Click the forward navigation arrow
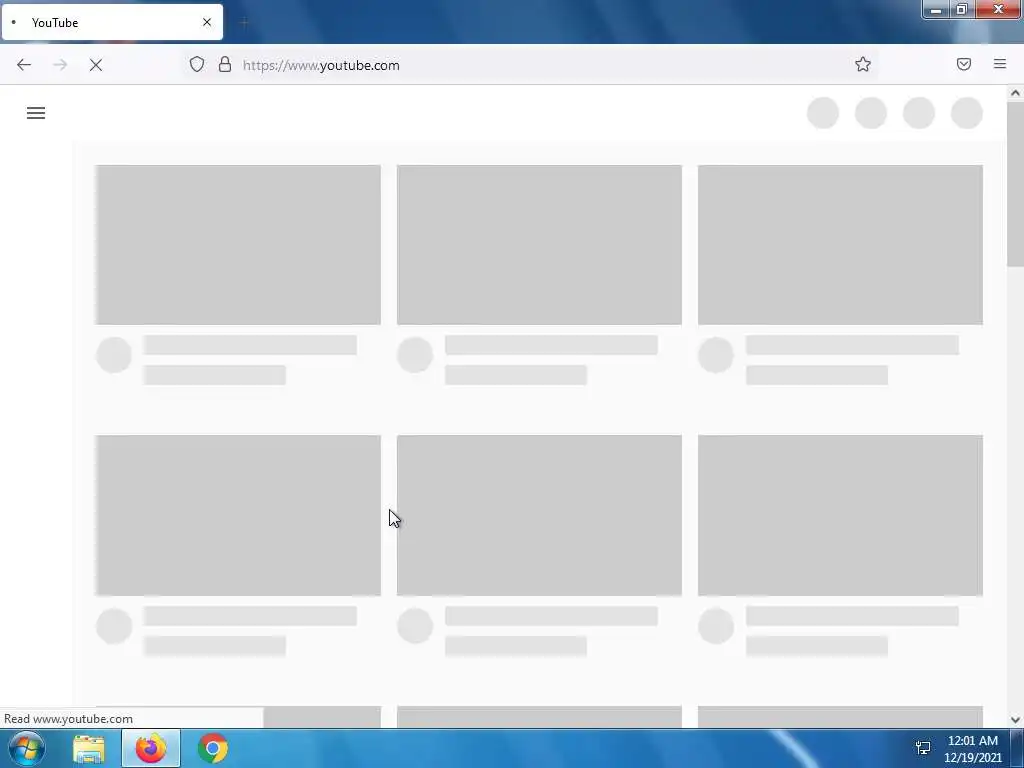The image size is (1024, 768). (60, 65)
